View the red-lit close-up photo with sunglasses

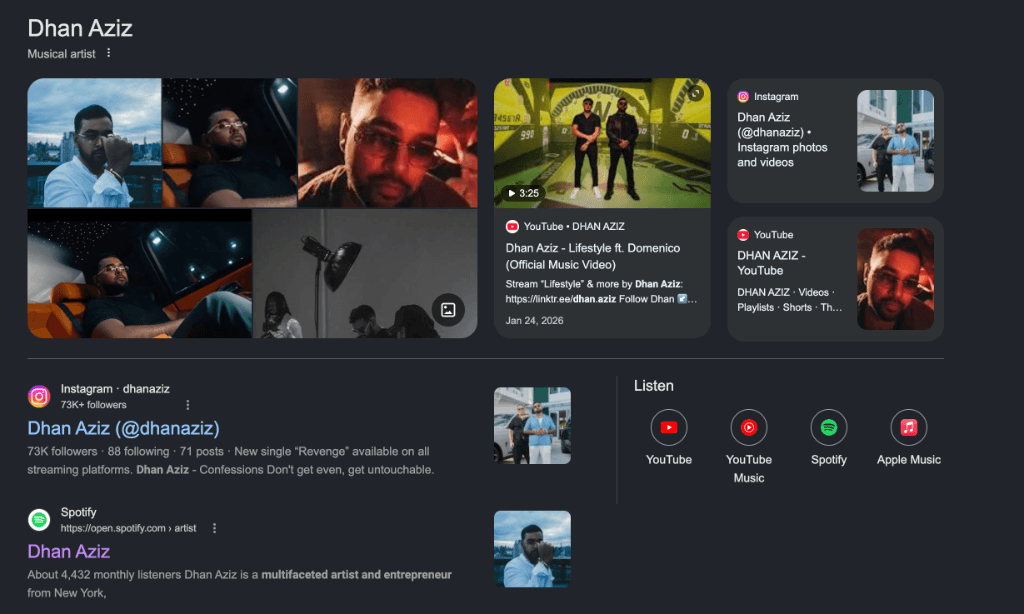click(387, 142)
